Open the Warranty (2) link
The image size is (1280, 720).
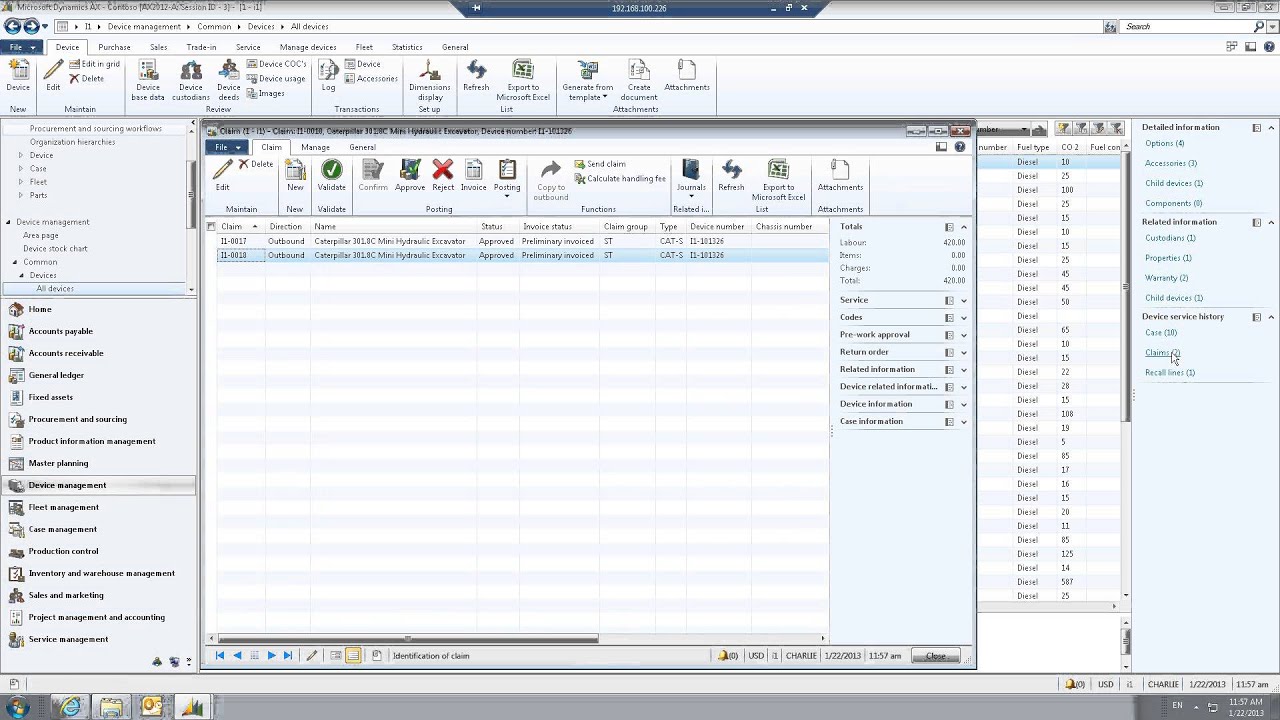1167,278
